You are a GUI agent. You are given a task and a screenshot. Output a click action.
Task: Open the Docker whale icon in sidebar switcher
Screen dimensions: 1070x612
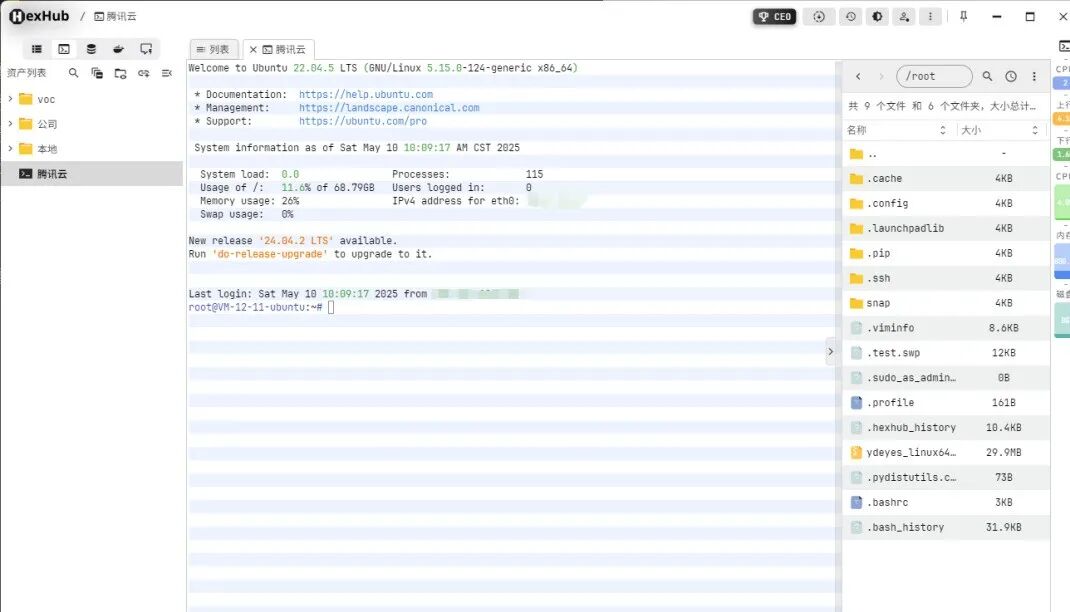[x=118, y=49]
